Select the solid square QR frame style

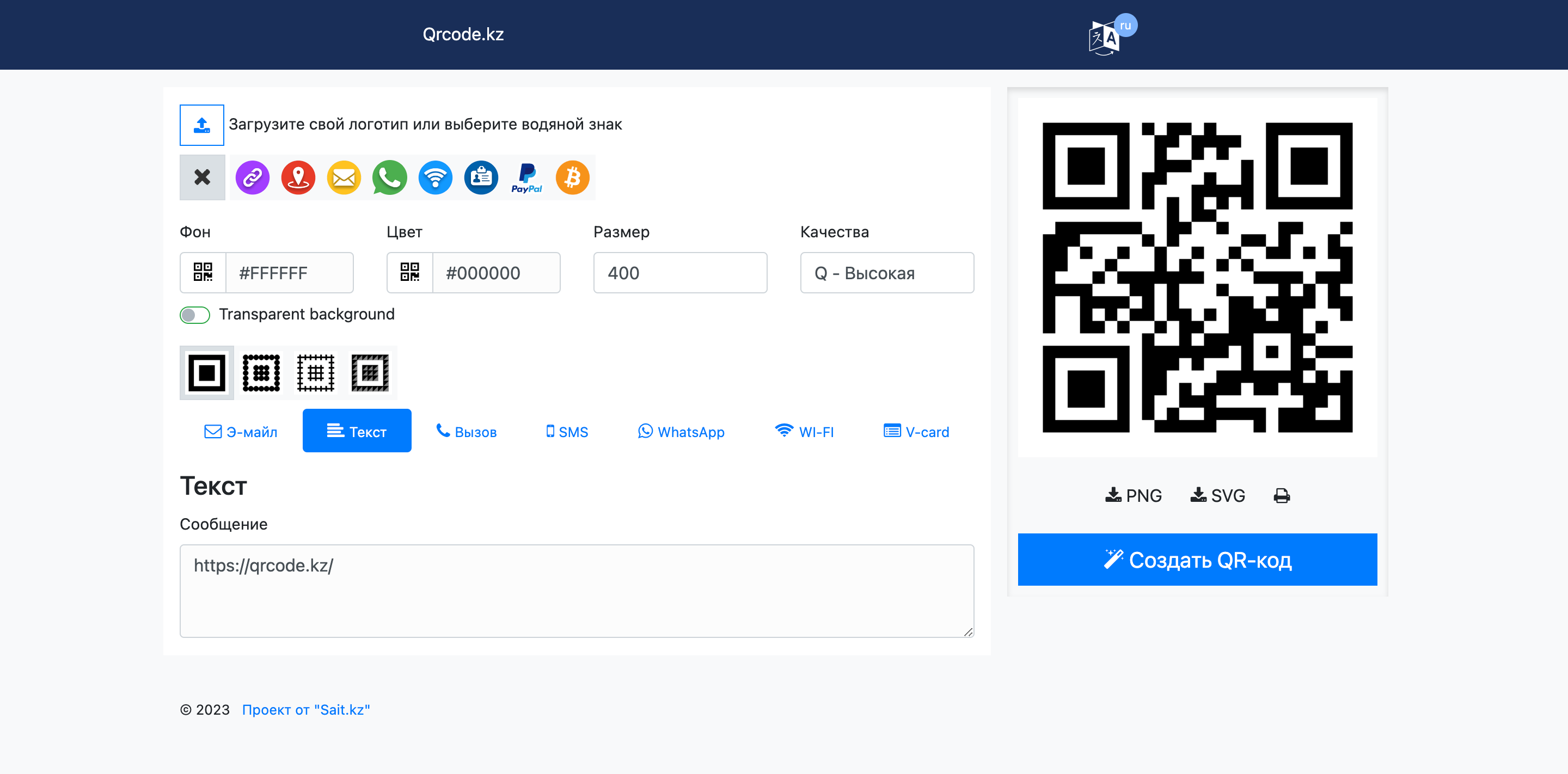coord(206,371)
